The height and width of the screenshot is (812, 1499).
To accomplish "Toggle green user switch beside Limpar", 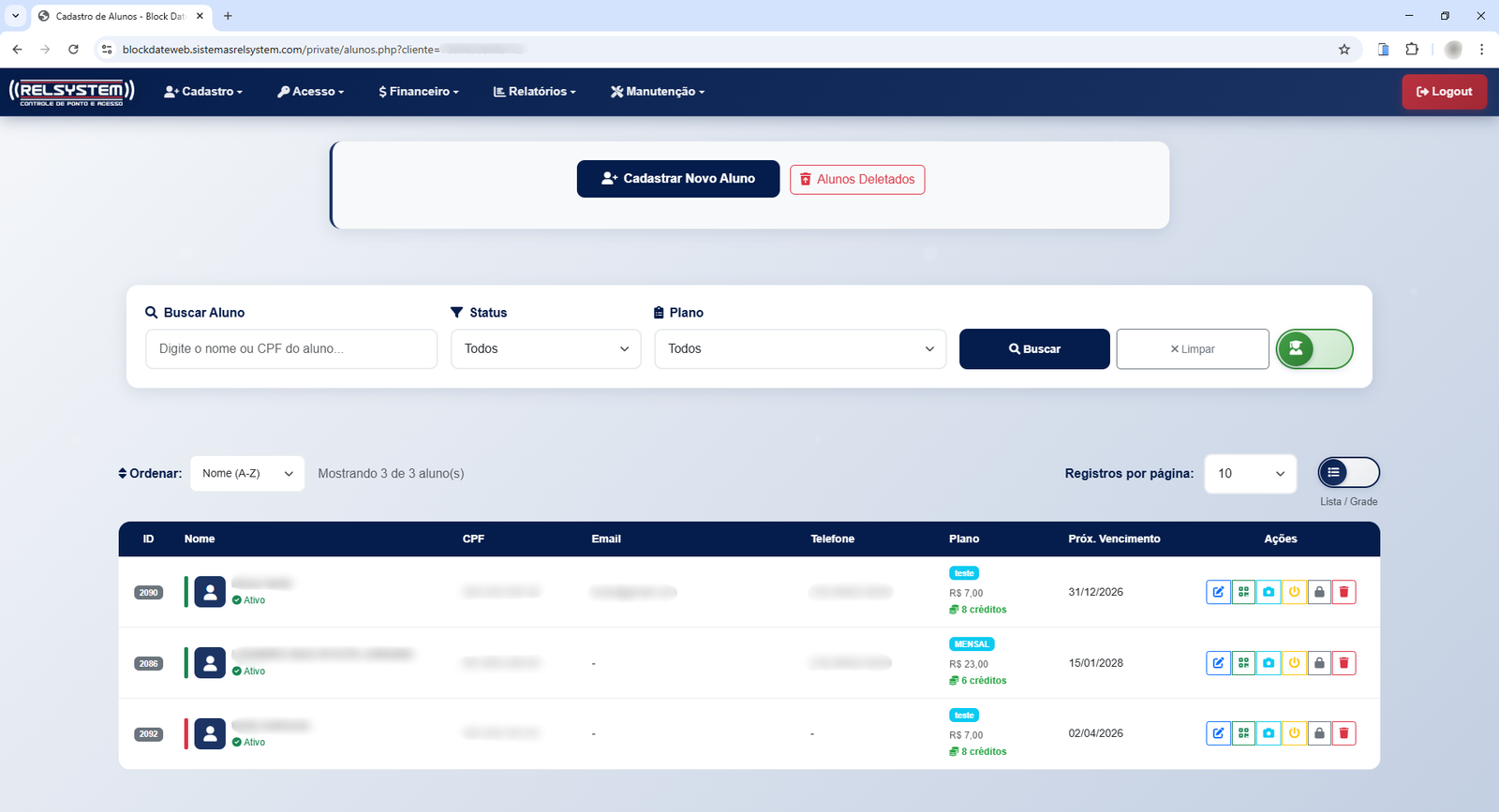I will [1314, 349].
